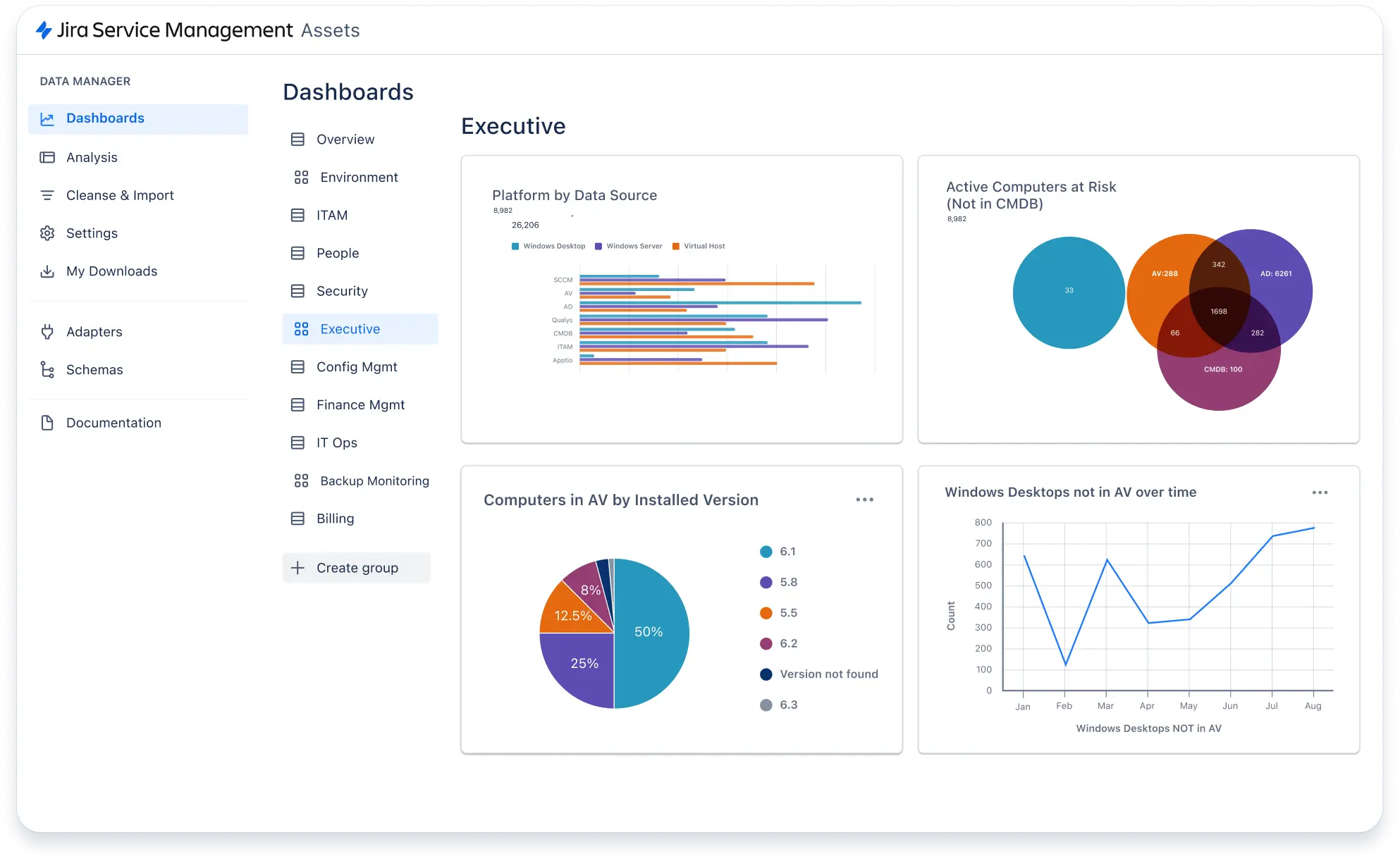Click the My Downloads download icon
Image resolution: width=1400 pixels, height=861 pixels.
[x=47, y=271]
